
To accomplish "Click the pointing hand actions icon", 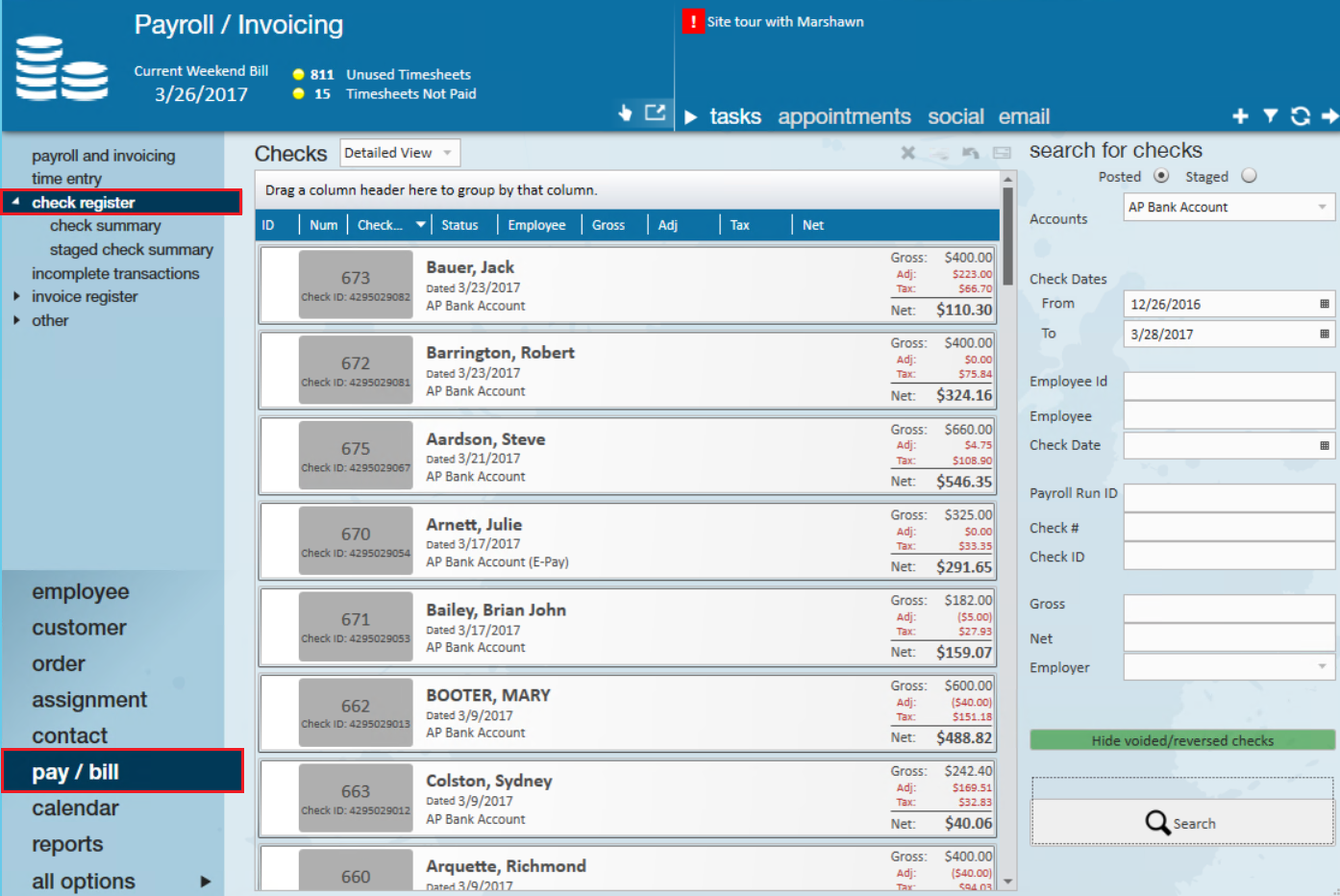I will [x=625, y=113].
